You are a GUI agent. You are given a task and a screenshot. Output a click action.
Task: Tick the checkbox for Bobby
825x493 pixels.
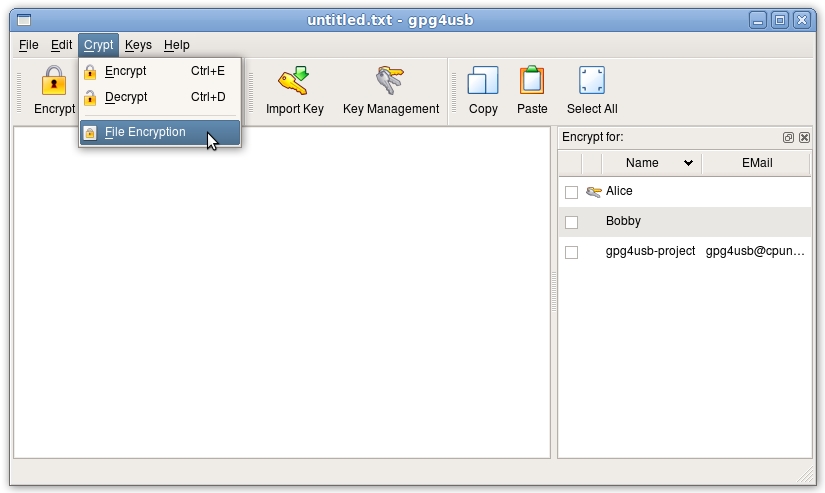(x=571, y=223)
